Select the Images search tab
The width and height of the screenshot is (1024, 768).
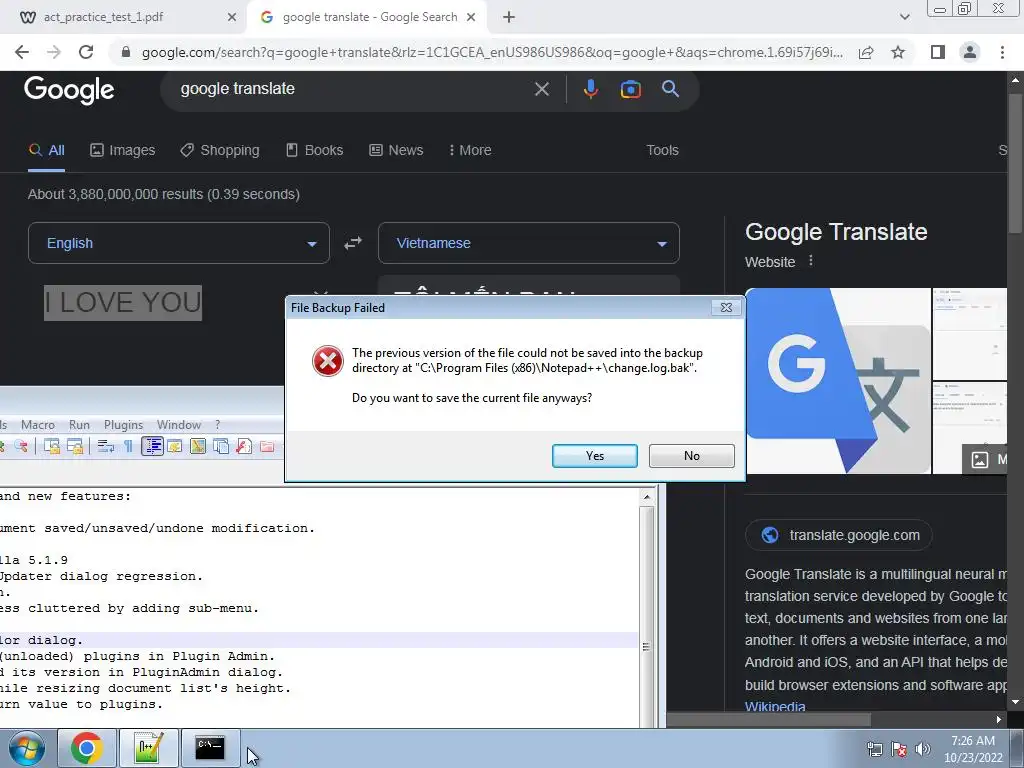pyautogui.click(x=122, y=150)
